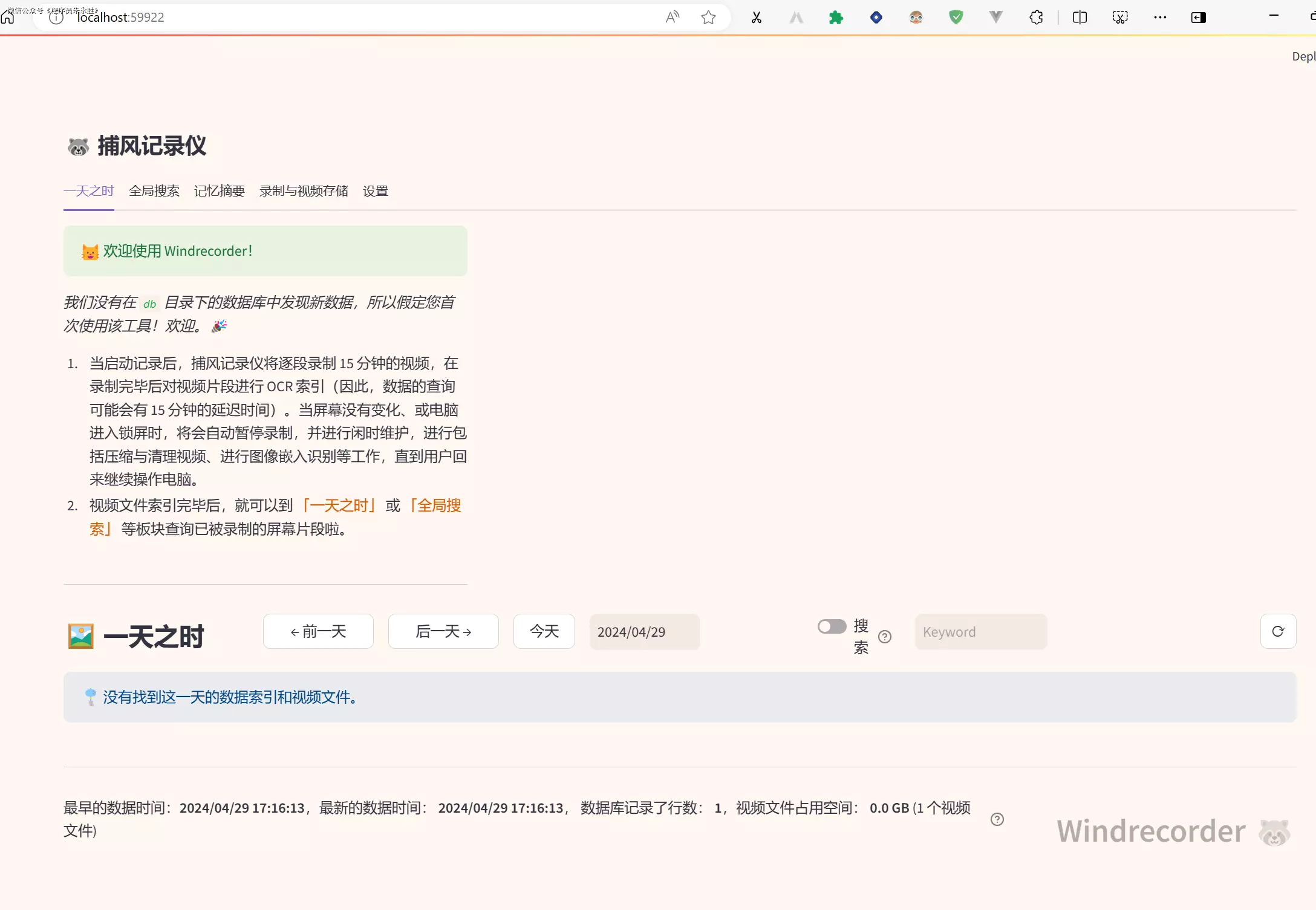Screen dimensions: 1316x910
Task: Go to 录制与视频存储 tab
Action: coord(304,191)
